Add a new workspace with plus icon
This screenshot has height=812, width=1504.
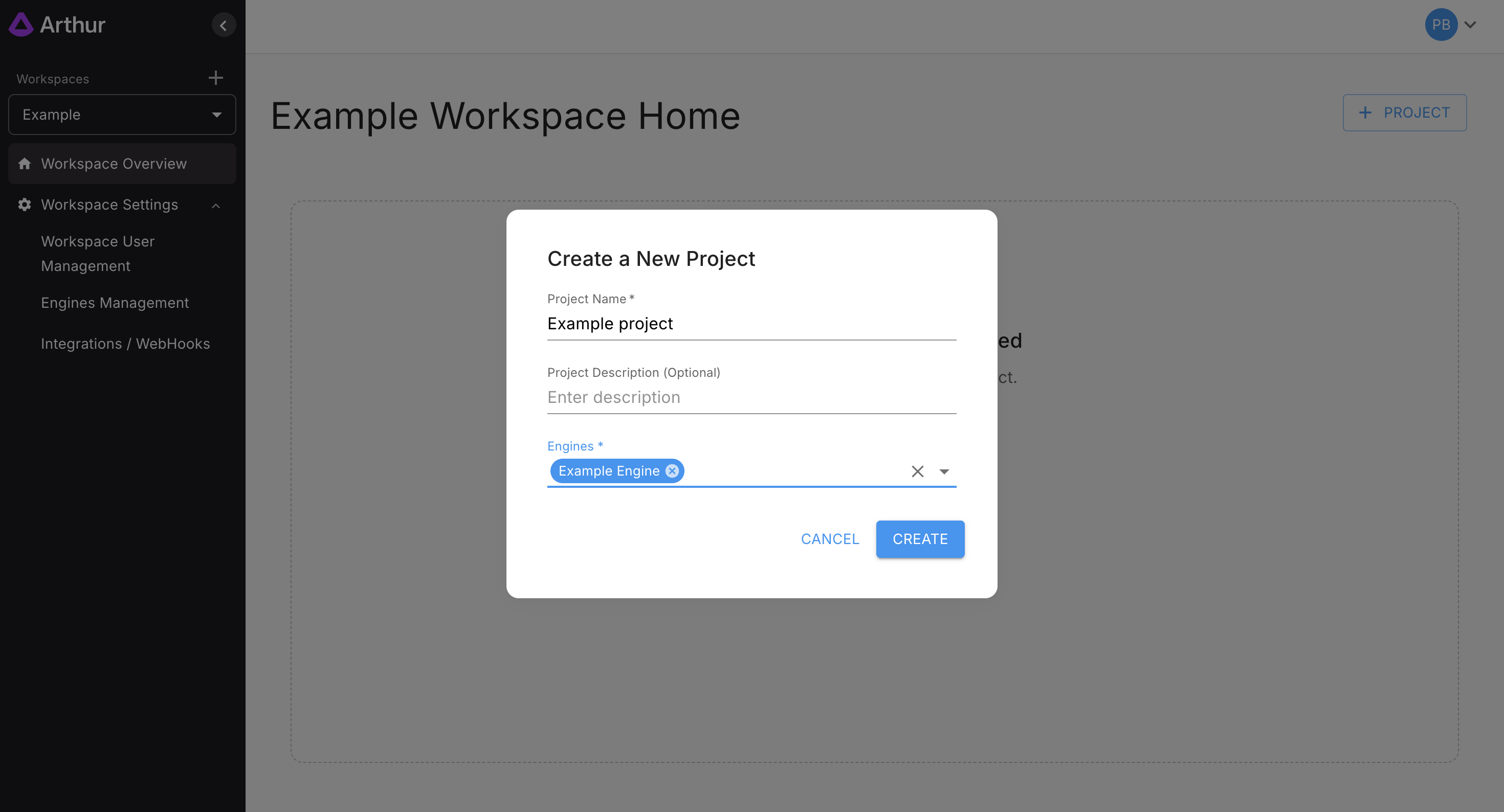pyautogui.click(x=215, y=78)
